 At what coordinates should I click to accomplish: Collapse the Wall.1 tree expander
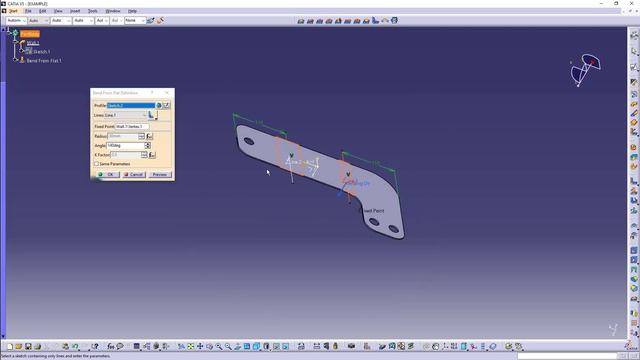point(16,42)
